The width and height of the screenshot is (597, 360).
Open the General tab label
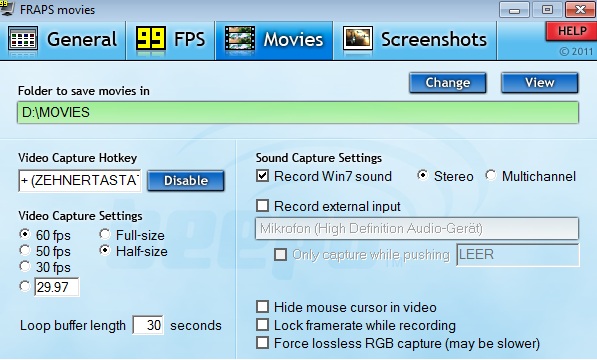tap(82, 39)
